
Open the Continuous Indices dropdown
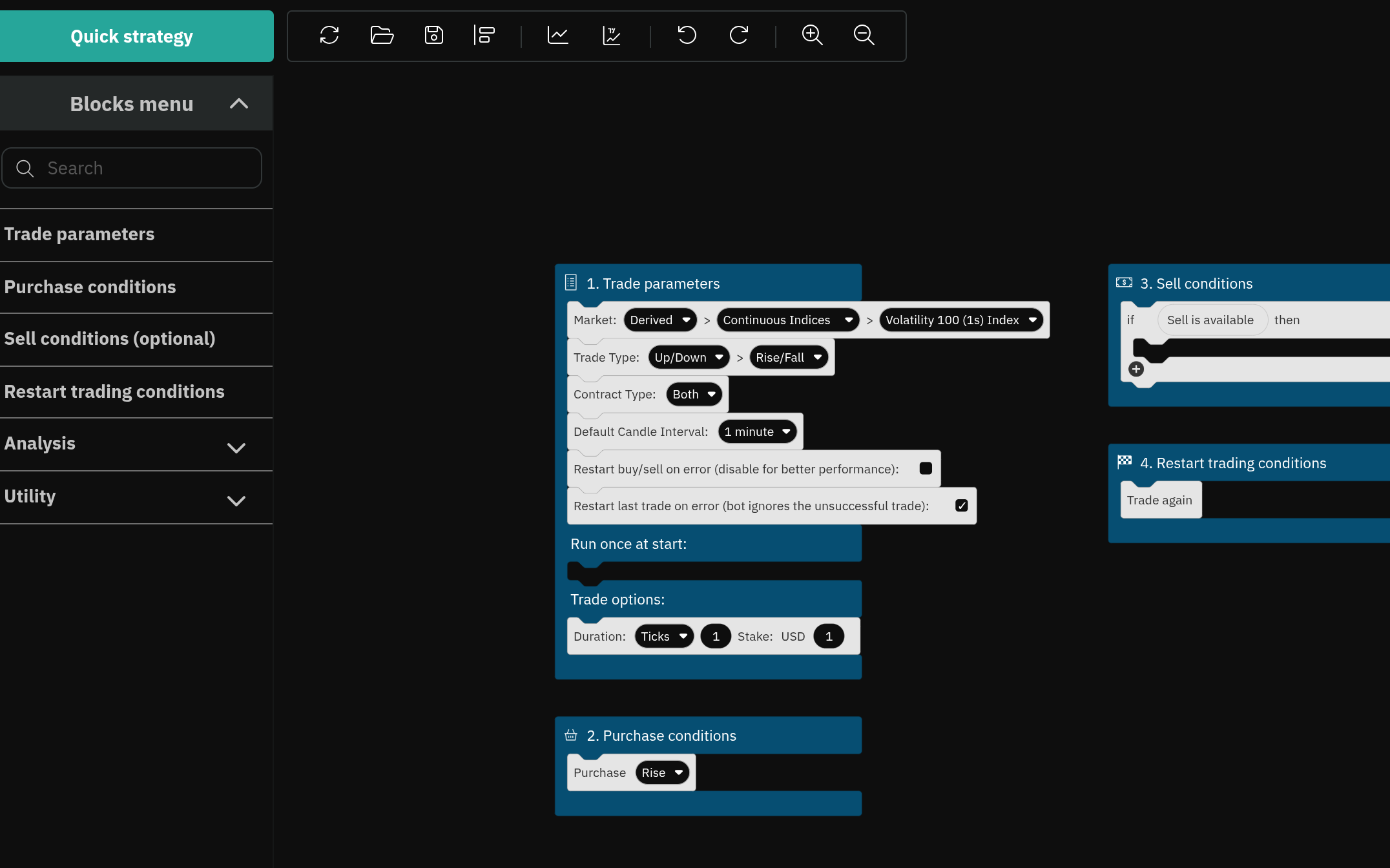coord(788,320)
